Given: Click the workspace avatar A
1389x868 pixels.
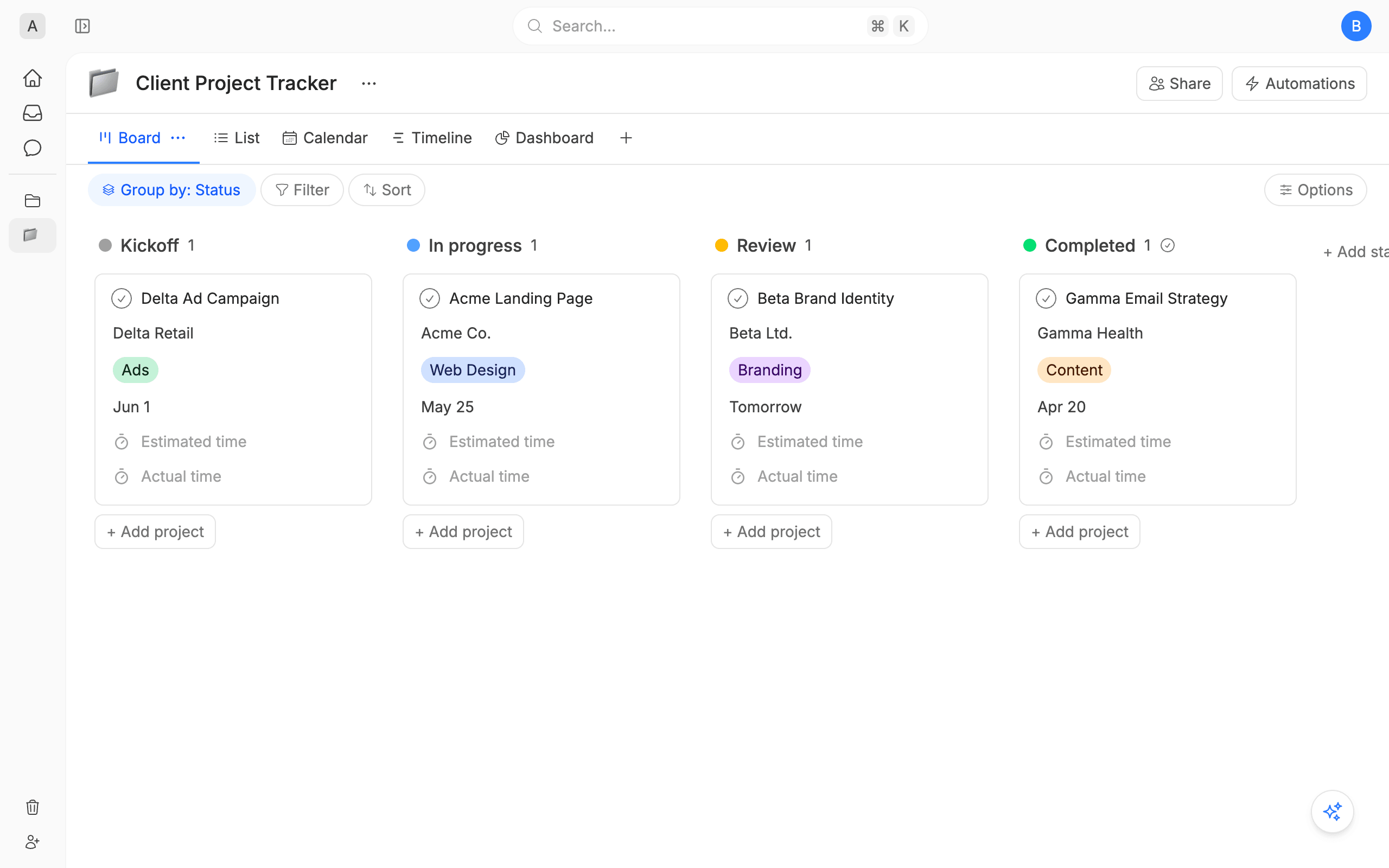Looking at the screenshot, I should (33, 26).
